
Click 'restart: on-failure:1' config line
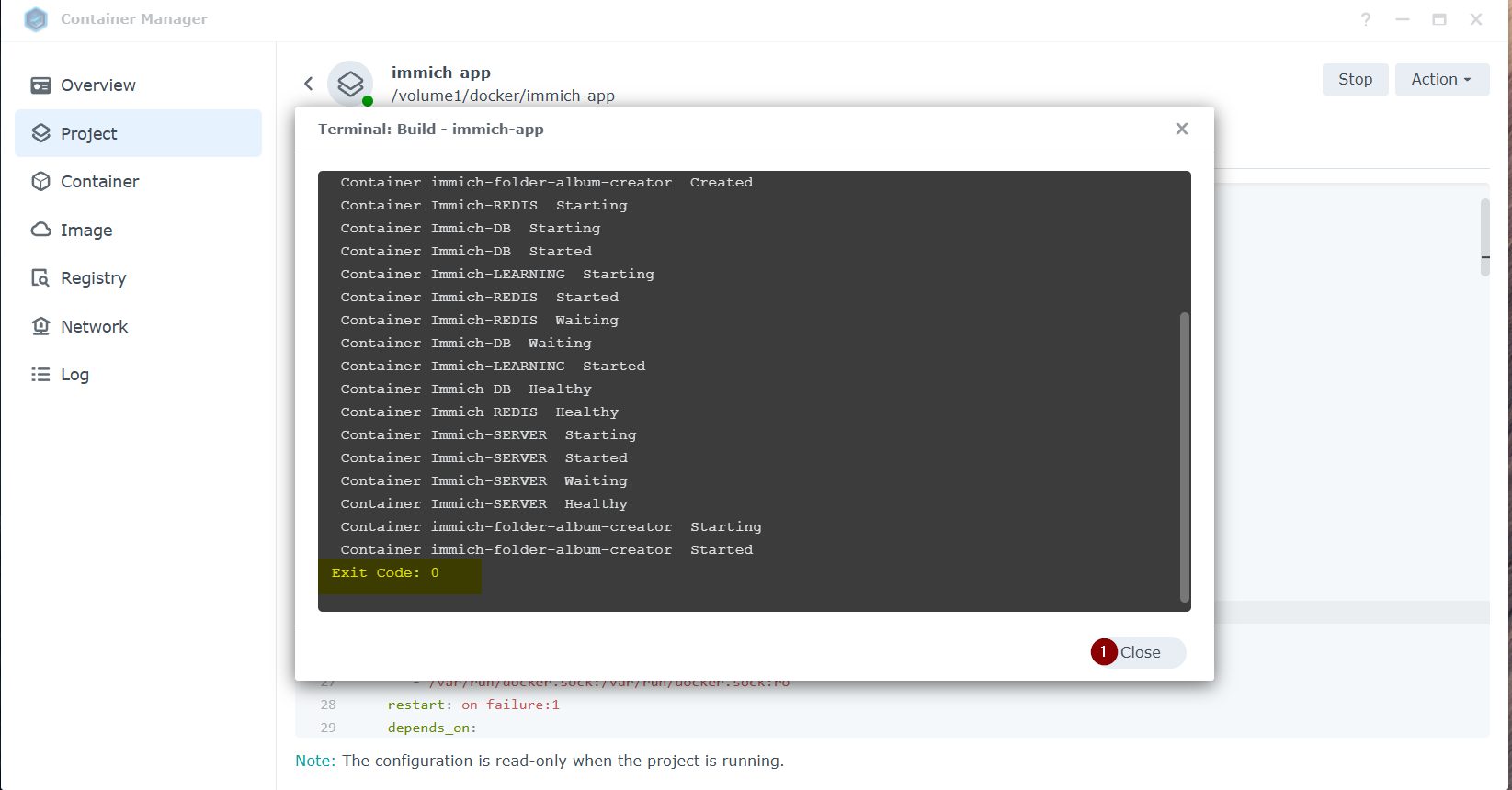[473, 705]
